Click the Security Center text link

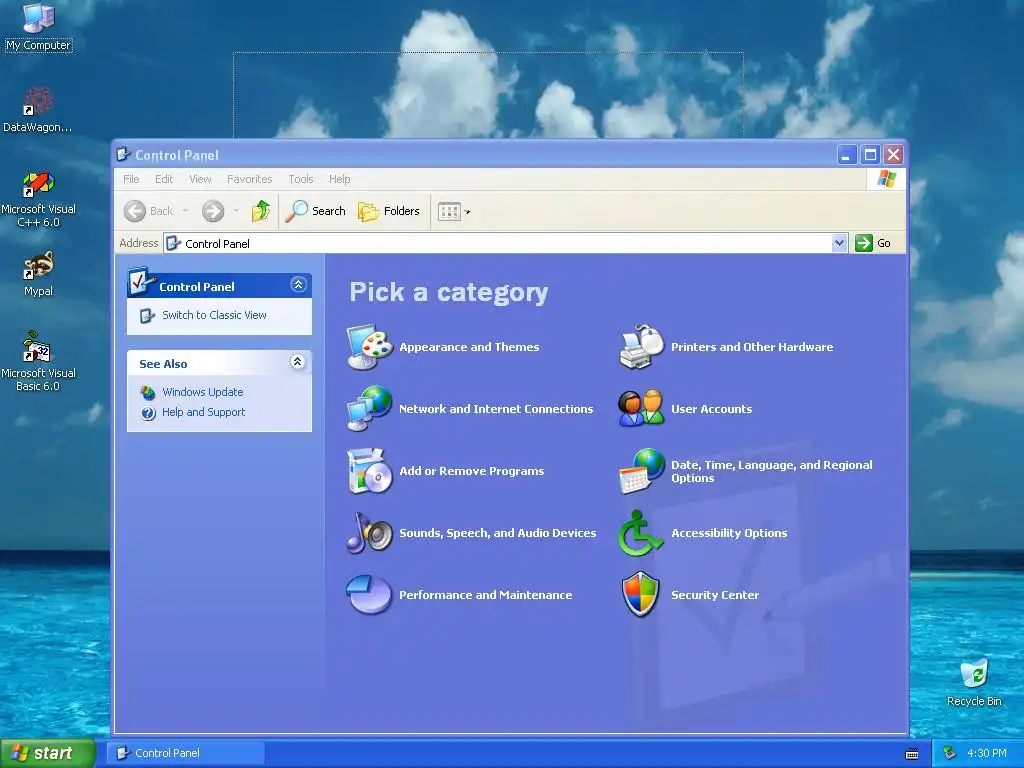715,595
